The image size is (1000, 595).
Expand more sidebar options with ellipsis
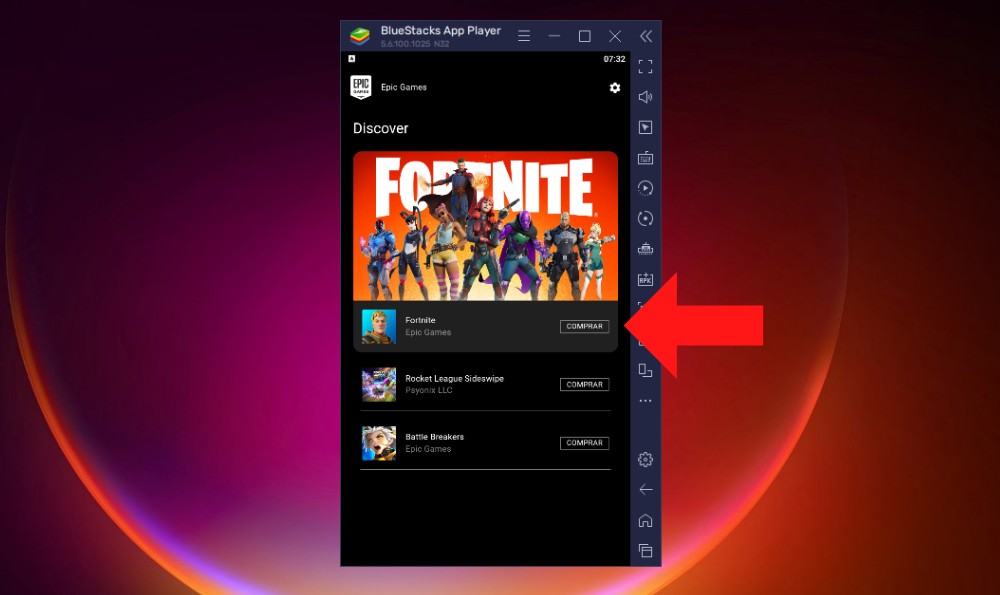tap(645, 400)
